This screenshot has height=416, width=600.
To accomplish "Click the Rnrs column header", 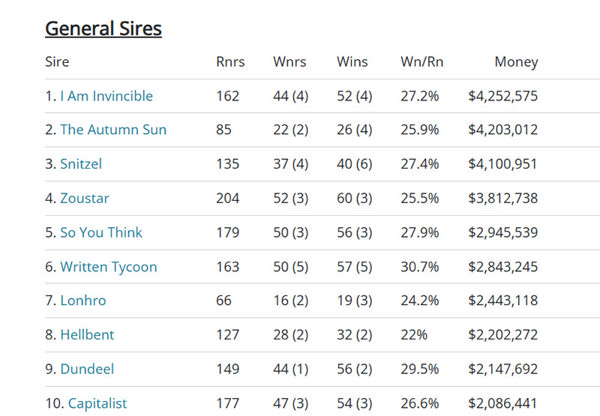I will click(x=230, y=62).
